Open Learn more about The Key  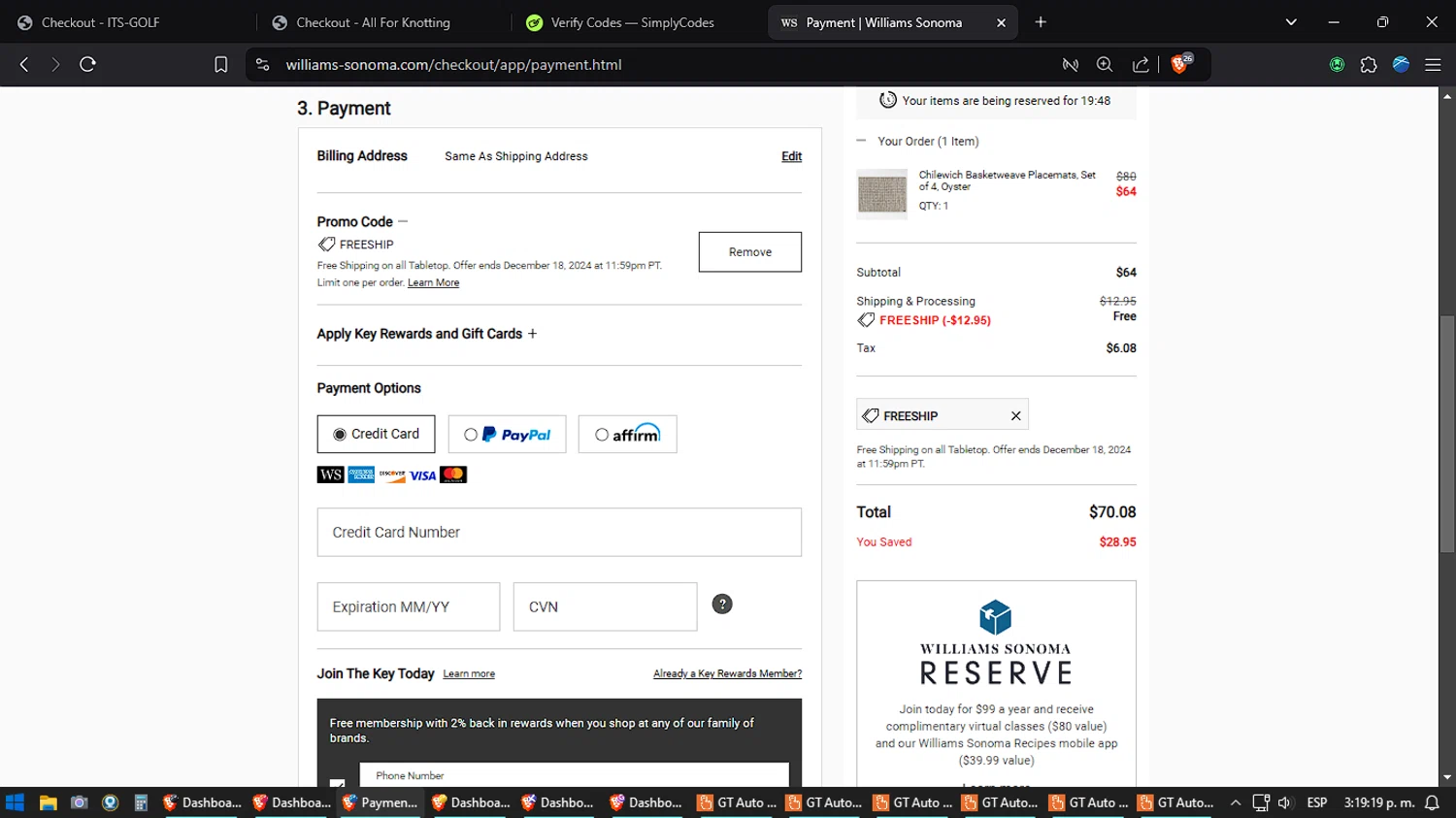pos(469,673)
